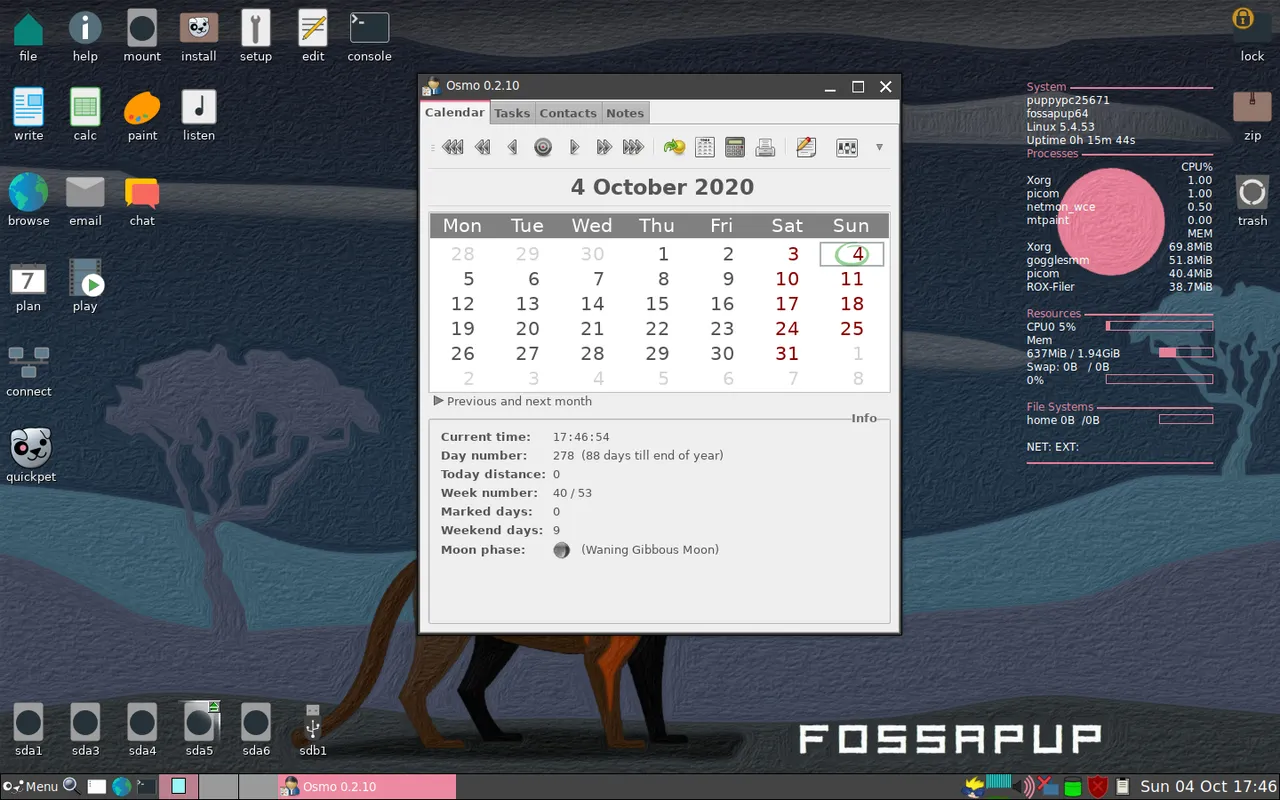1280x800 pixels.
Task: Open the taskbar Menu button
Action: [x=31, y=786]
